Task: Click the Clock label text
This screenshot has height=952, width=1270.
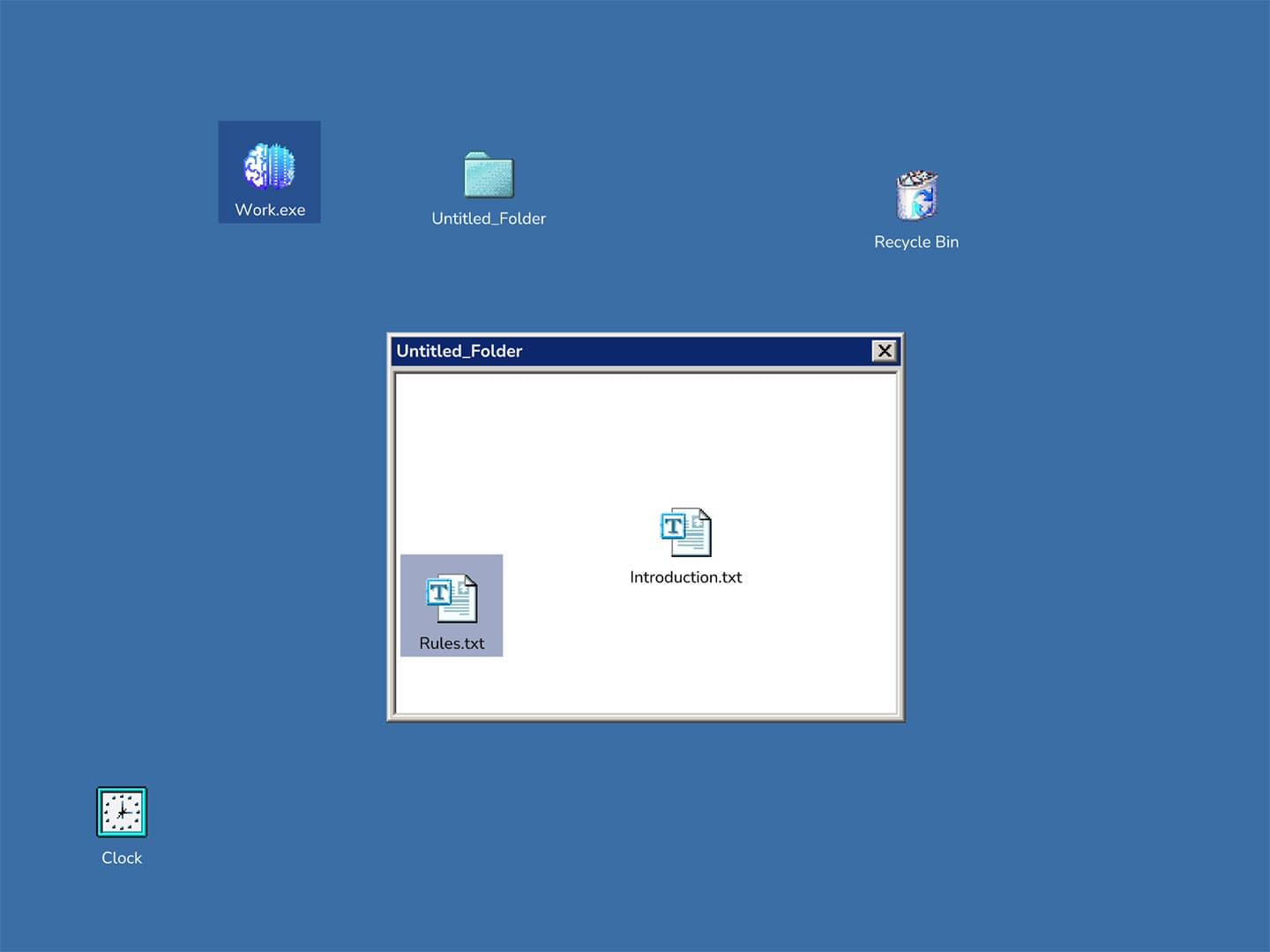Action: coord(122,858)
